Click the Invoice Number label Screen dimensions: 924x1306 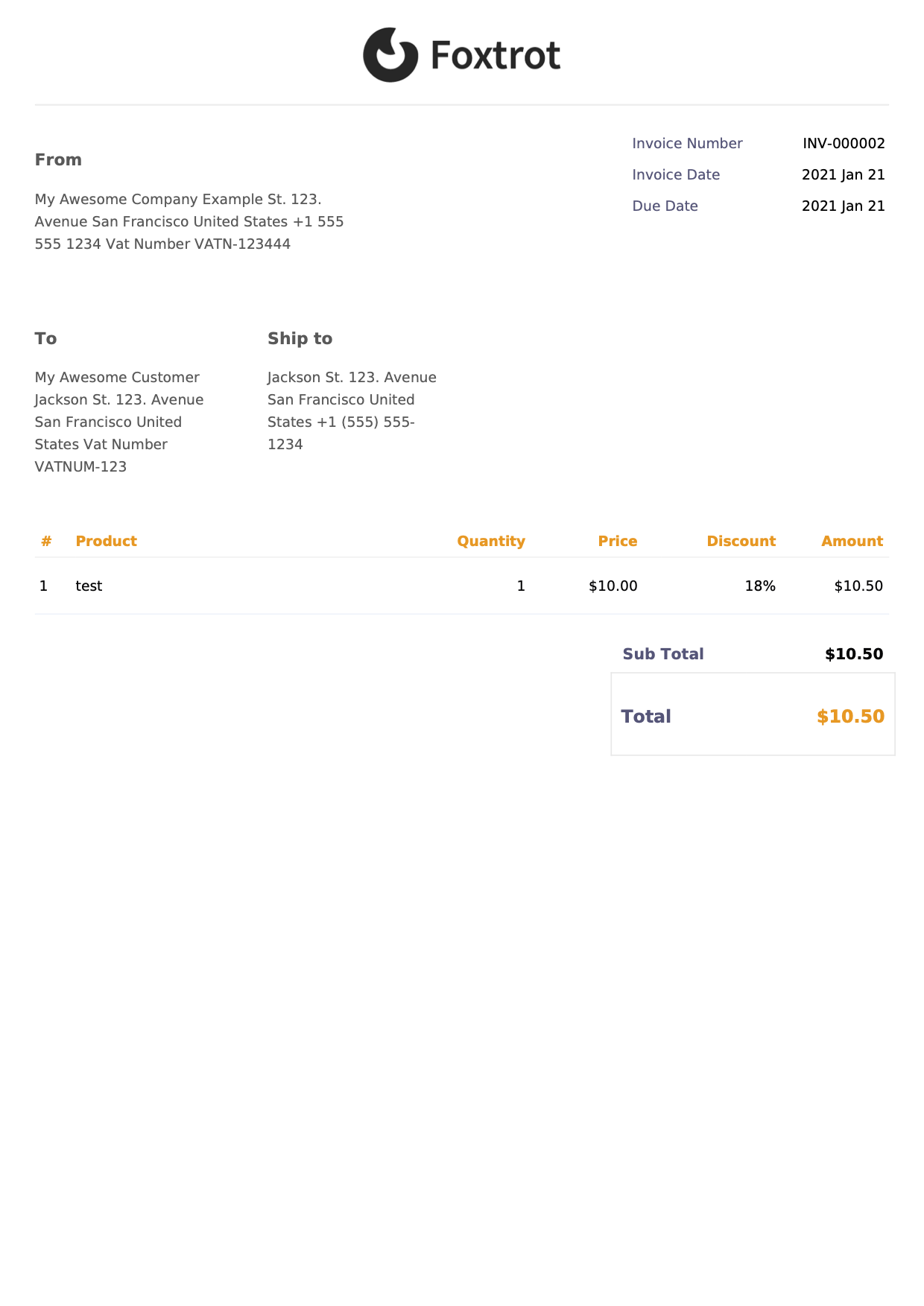click(687, 143)
